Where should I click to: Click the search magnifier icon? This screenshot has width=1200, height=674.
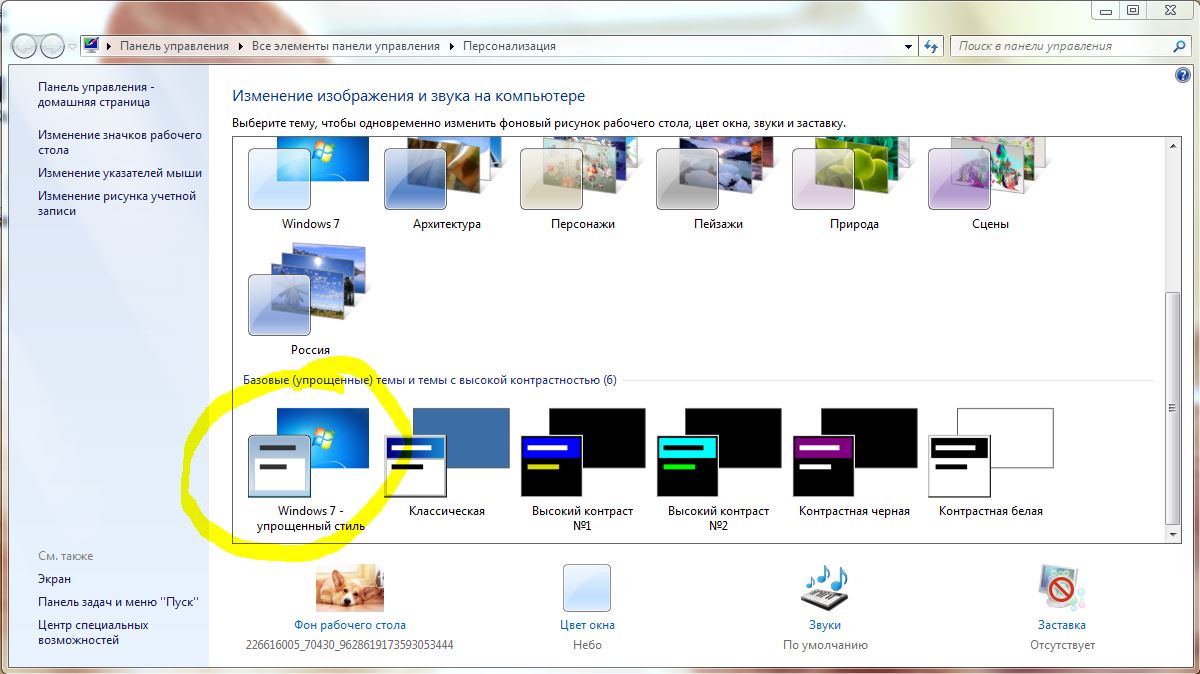(x=1179, y=46)
